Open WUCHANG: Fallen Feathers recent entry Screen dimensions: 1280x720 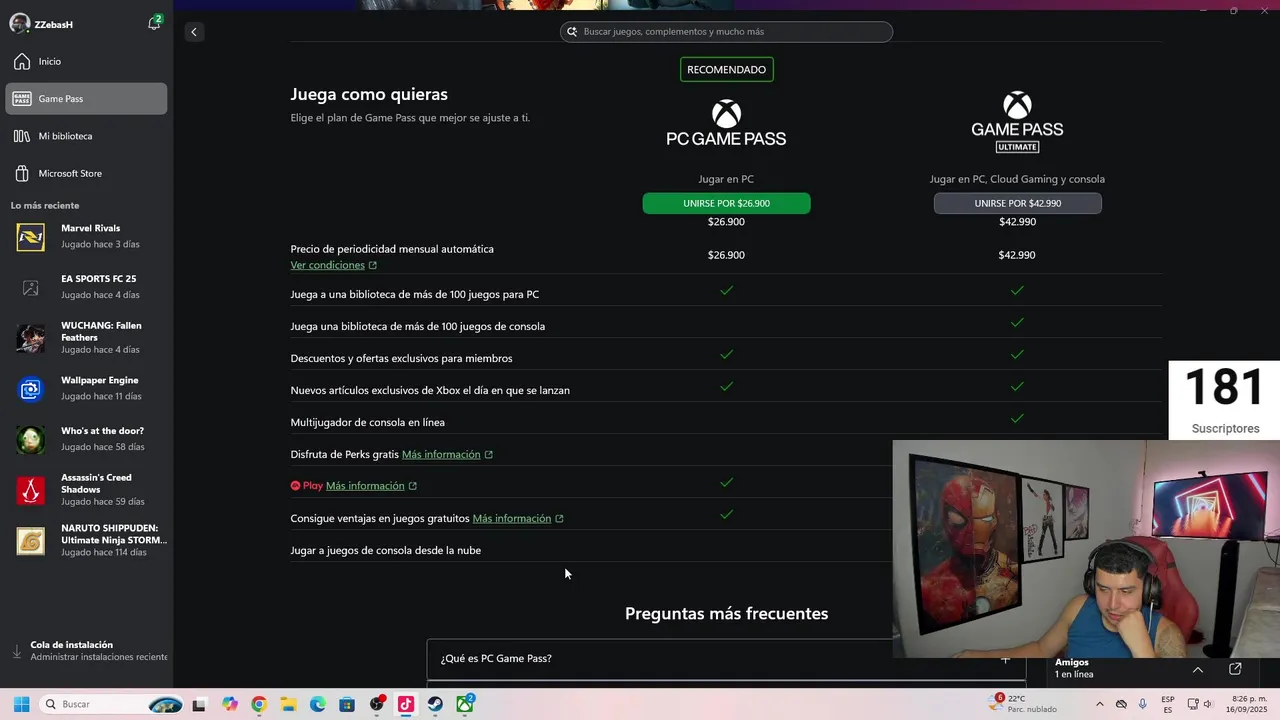(86, 338)
